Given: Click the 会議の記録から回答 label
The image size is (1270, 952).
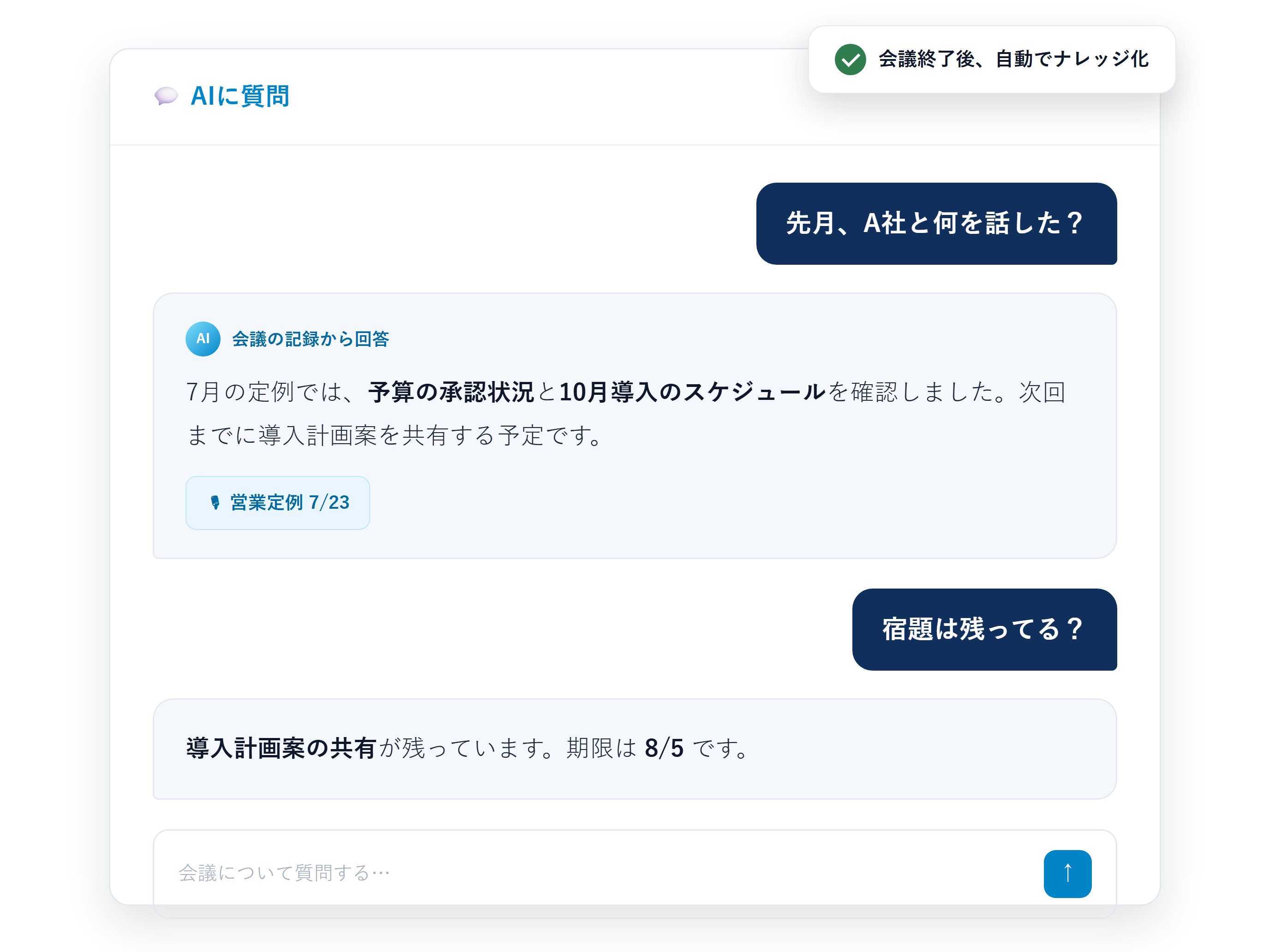Looking at the screenshot, I should (x=310, y=339).
